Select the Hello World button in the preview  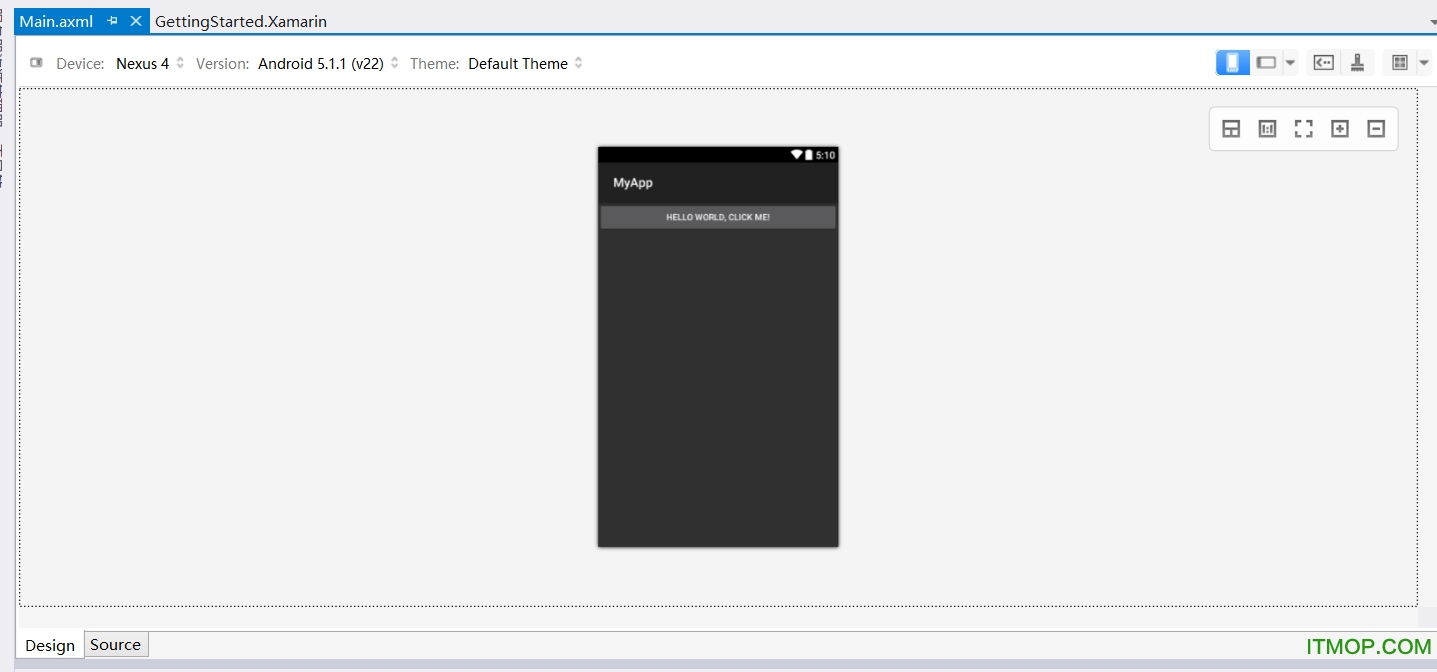coord(717,217)
